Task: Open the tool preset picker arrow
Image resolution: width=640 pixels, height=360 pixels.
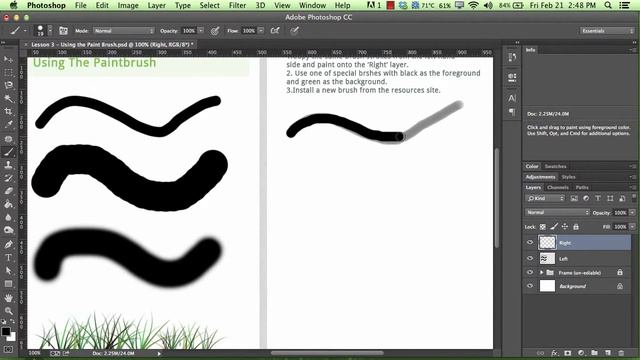Action: coord(25,31)
